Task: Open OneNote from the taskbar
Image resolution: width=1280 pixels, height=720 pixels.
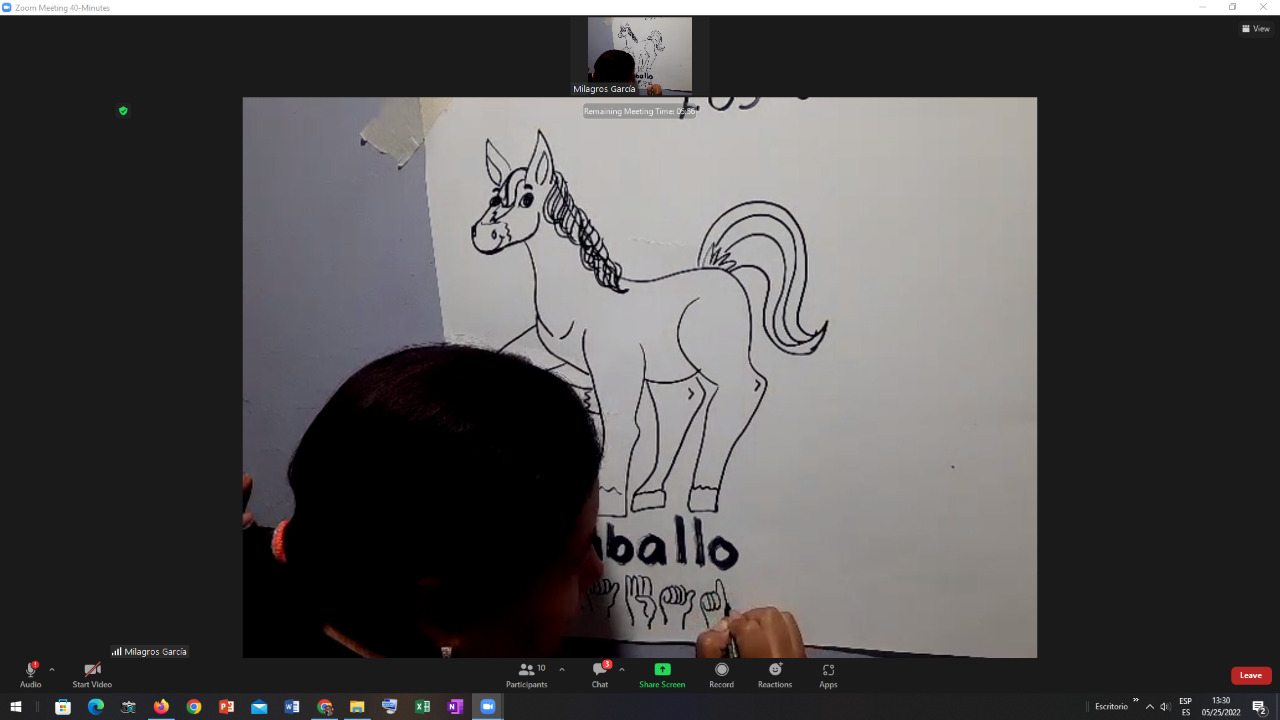Action: point(455,707)
